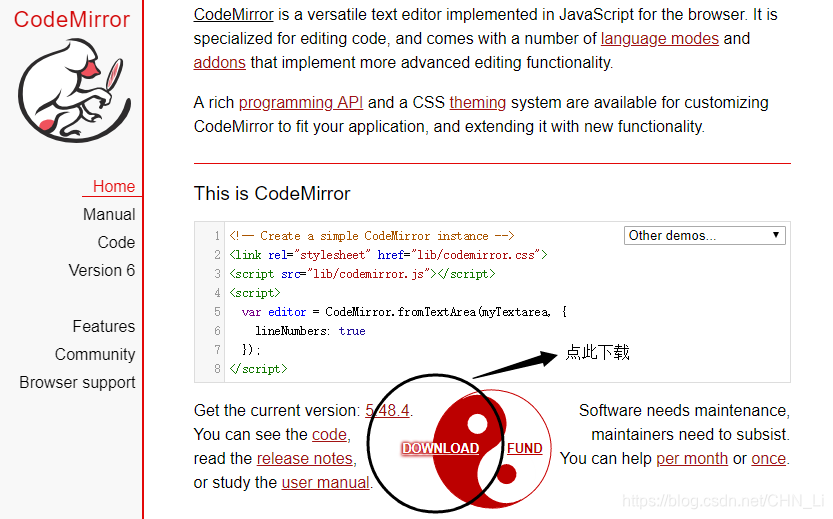The width and height of the screenshot is (833, 519).
Task: Jump to the Community section link
Action: pyautogui.click(x=95, y=354)
